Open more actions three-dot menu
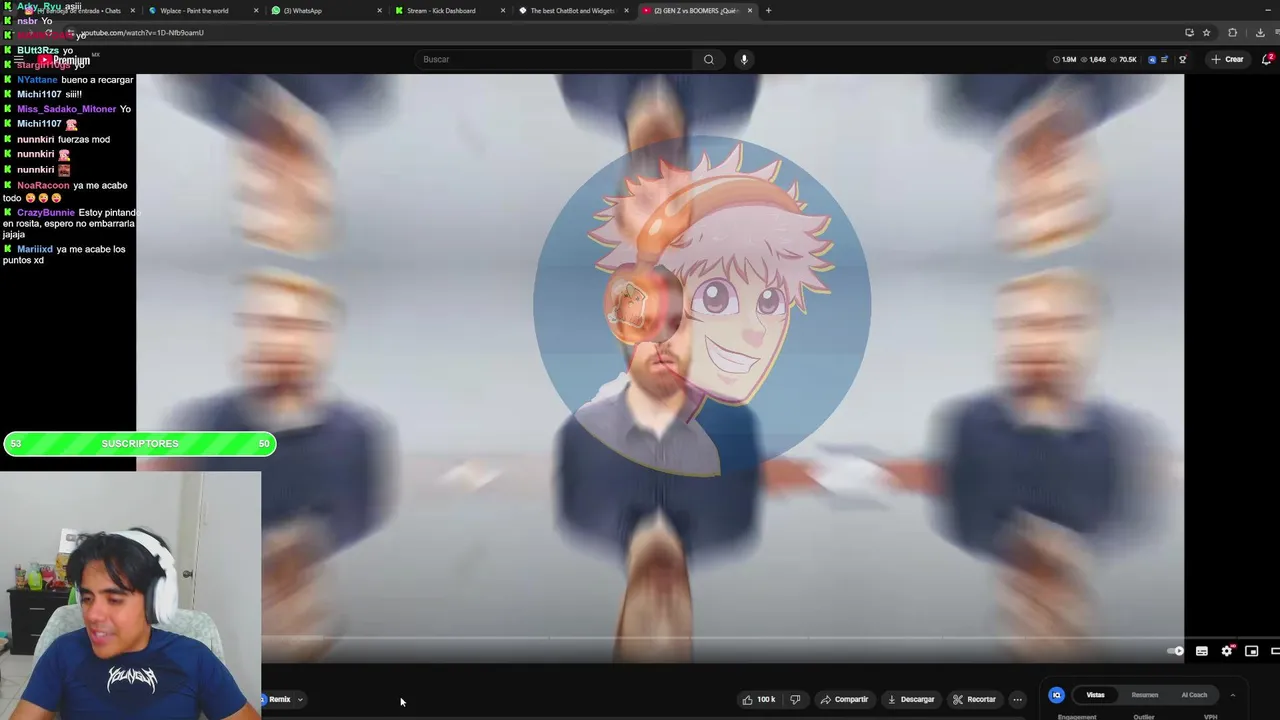This screenshot has width=1280, height=720. pos(1017,700)
